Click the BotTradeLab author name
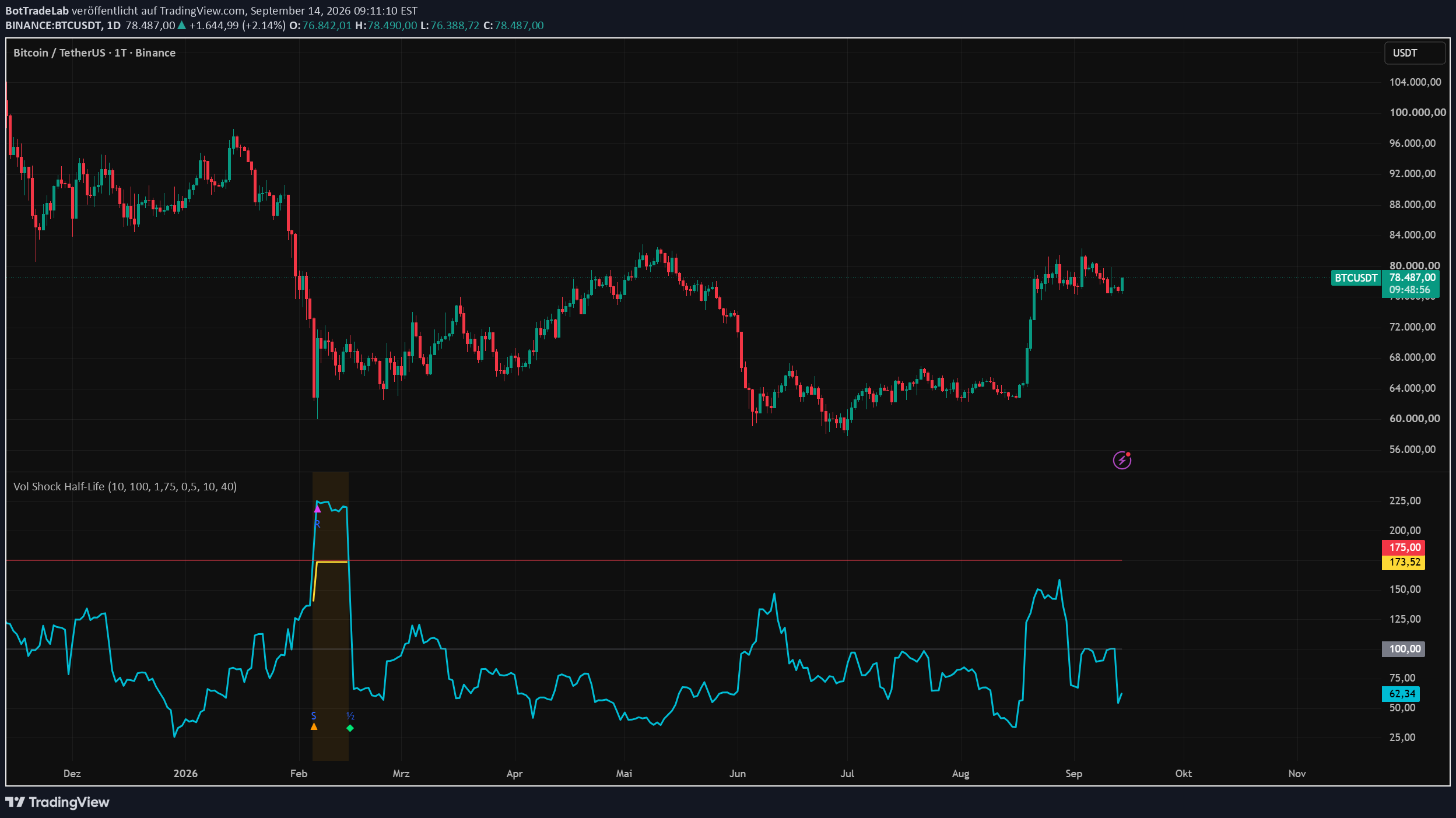Image resolution: width=1456 pixels, height=818 pixels. point(37,10)
